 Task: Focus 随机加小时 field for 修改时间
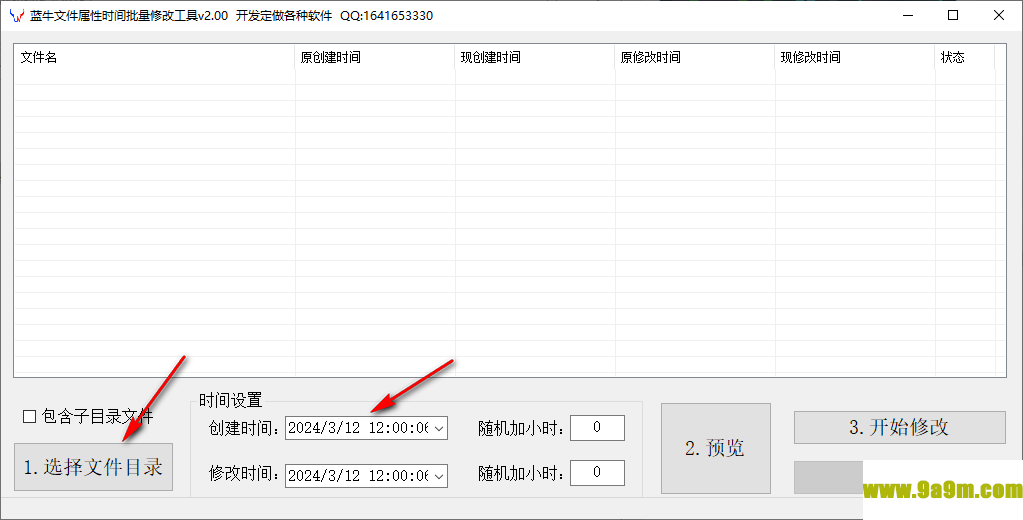pyautogui.click(x=597, y=473)
